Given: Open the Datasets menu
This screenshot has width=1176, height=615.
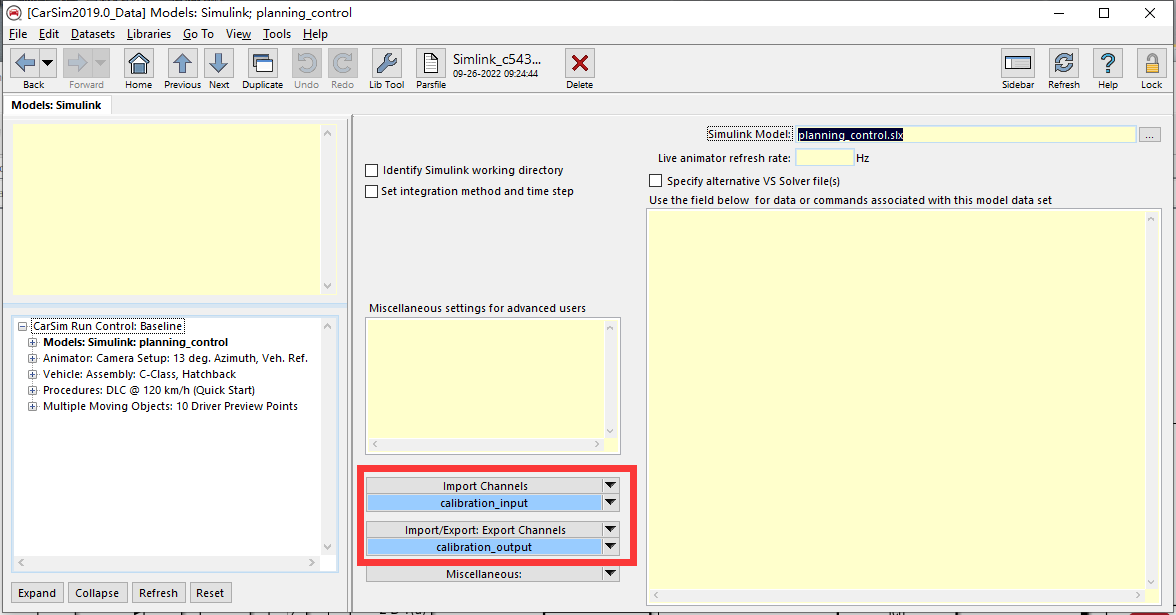Looking at the screenshot, I should coord(93,34).
